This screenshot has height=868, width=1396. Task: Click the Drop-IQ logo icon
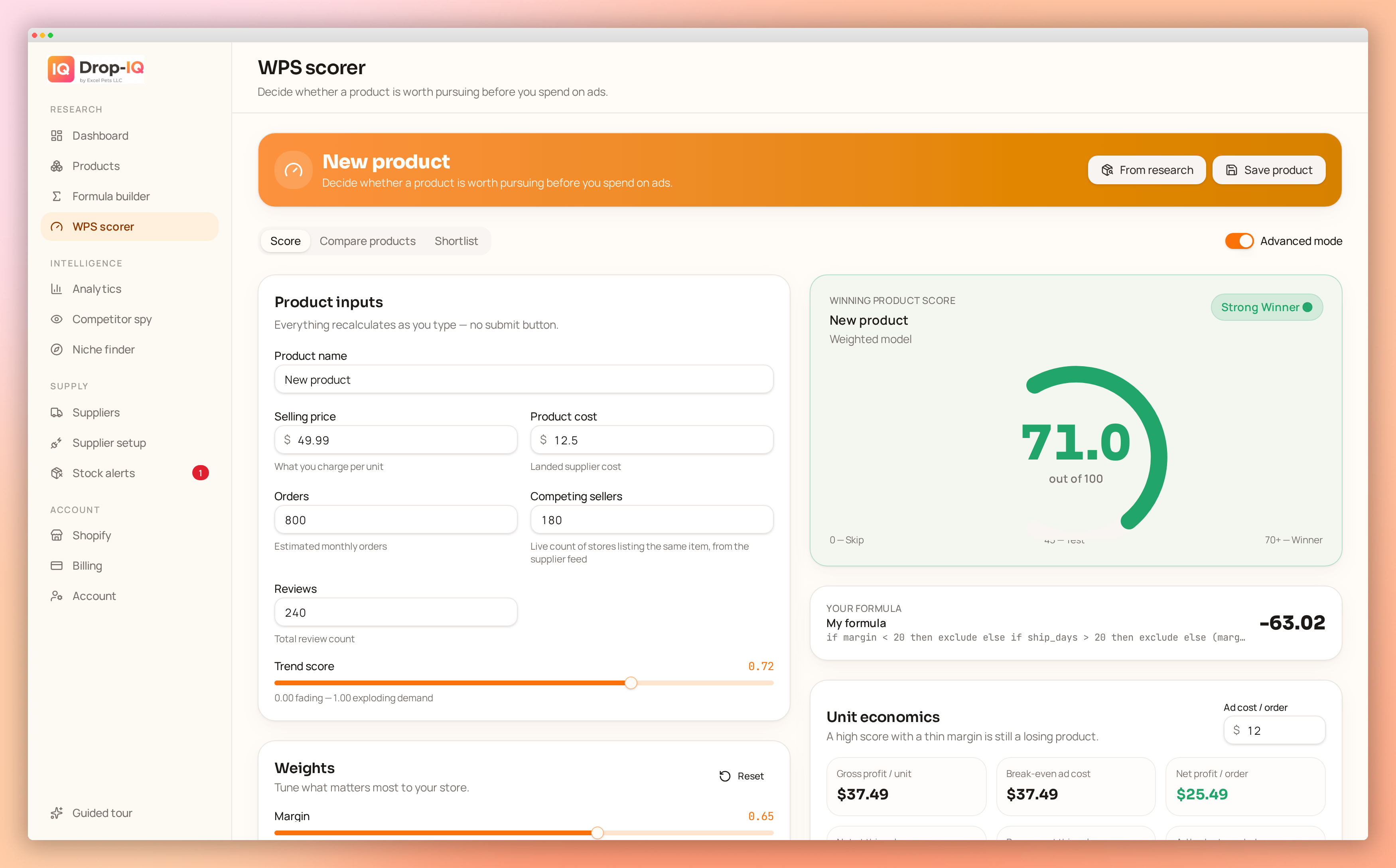click(x=61, y=69)
